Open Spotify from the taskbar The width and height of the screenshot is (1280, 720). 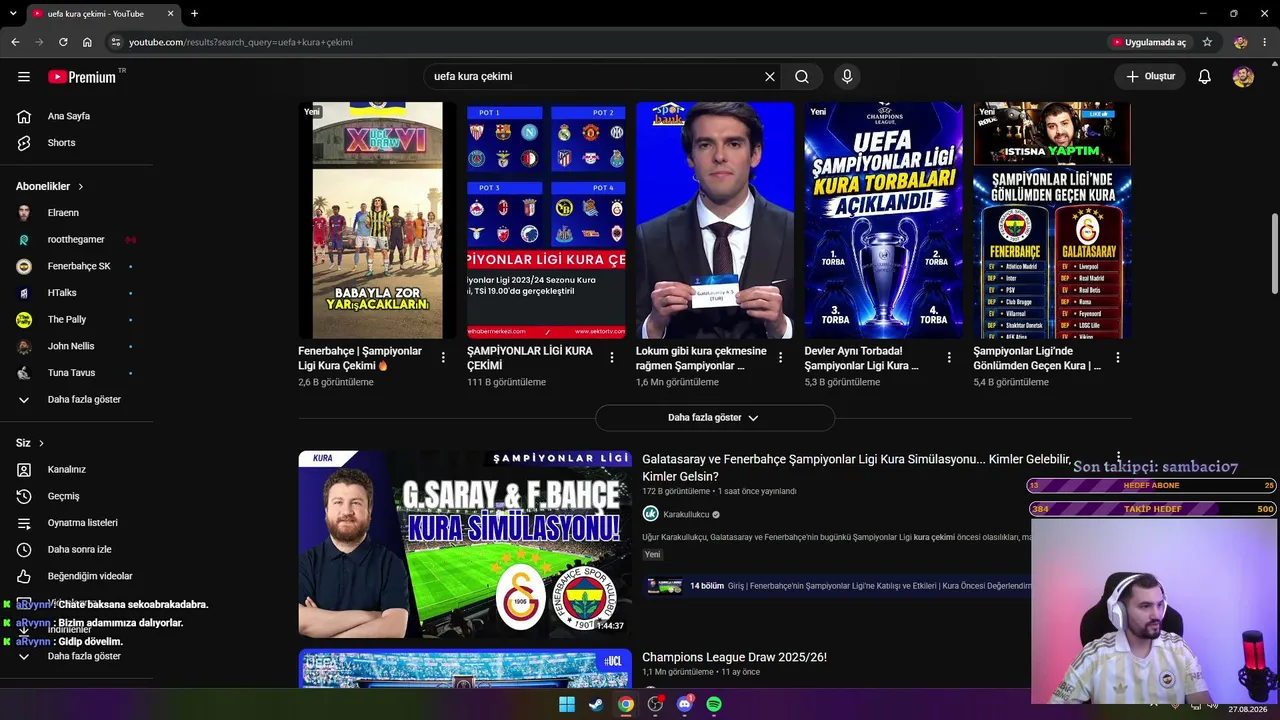click(x=714, y=704)
